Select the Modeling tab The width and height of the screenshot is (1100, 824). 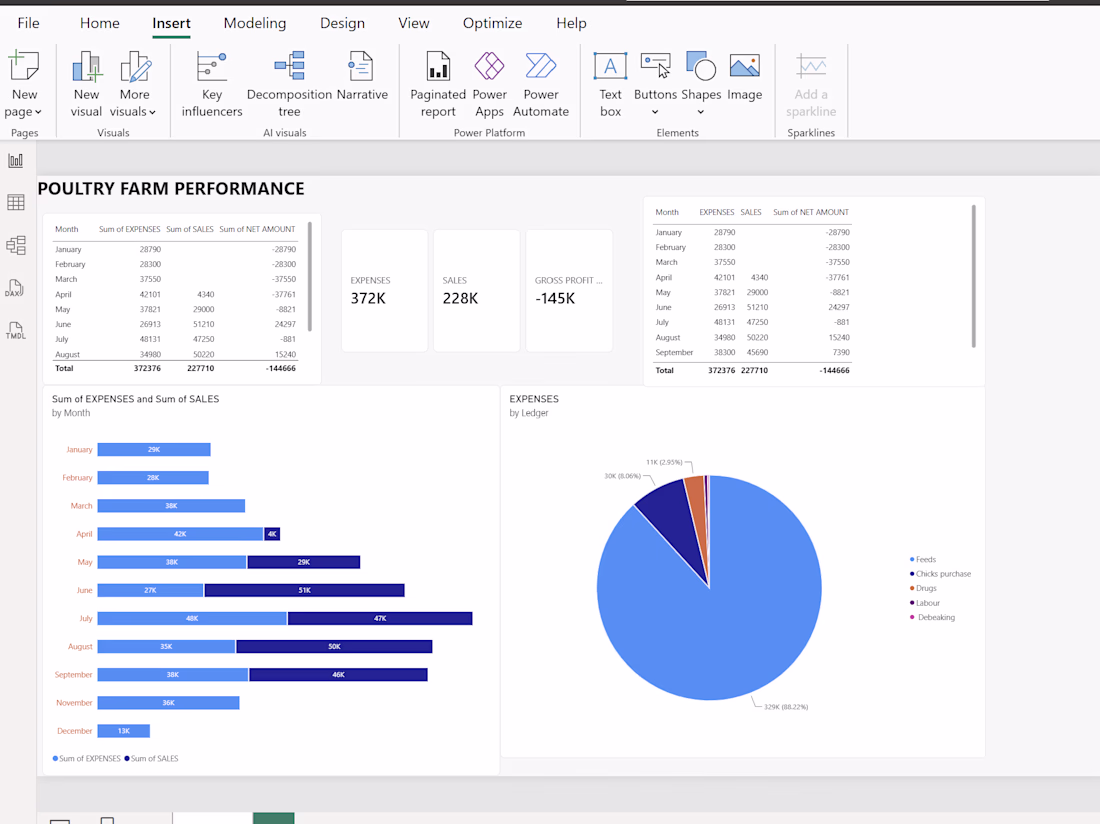pos(255,23)
